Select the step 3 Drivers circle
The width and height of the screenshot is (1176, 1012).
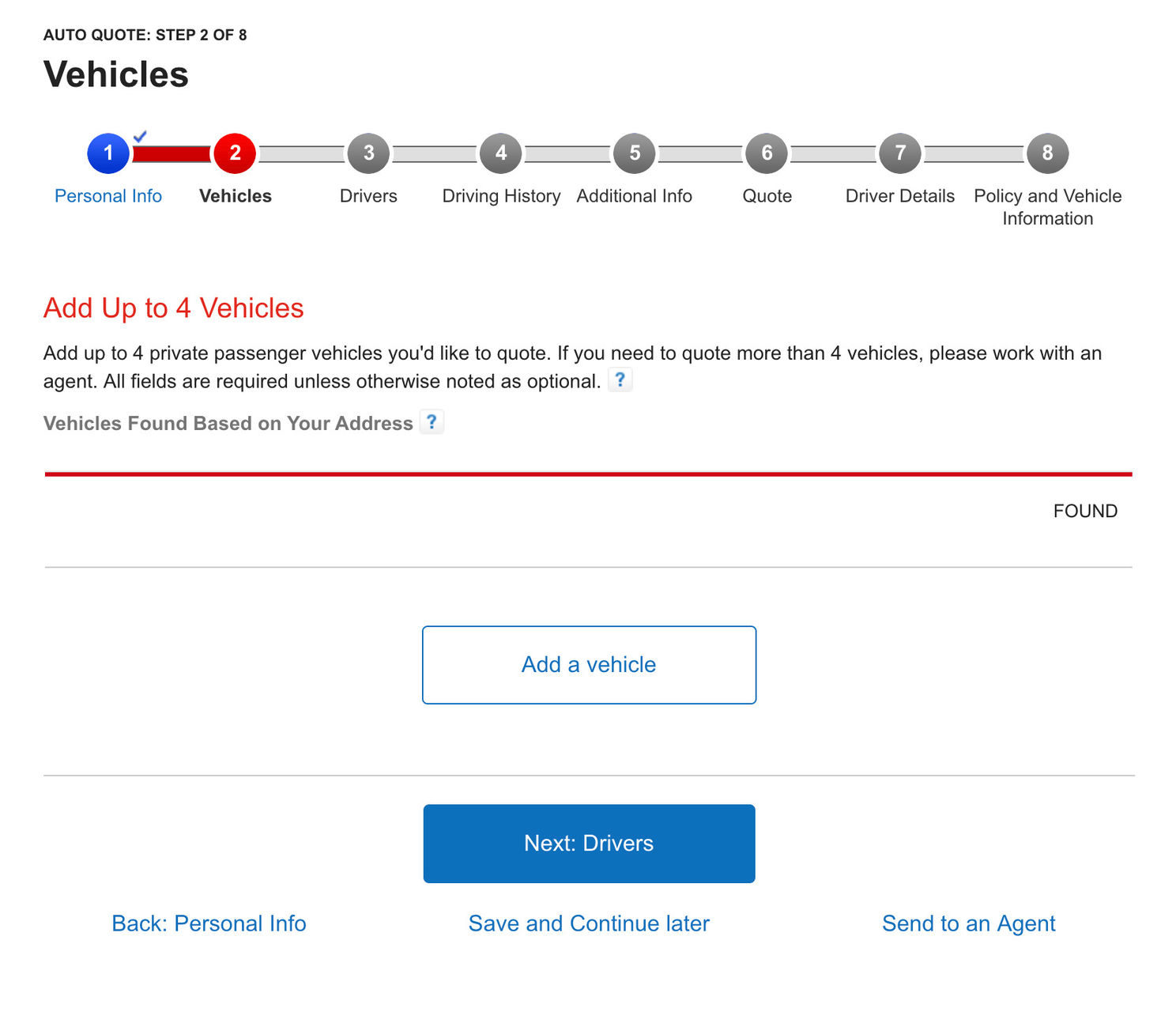tap(367, 153)
